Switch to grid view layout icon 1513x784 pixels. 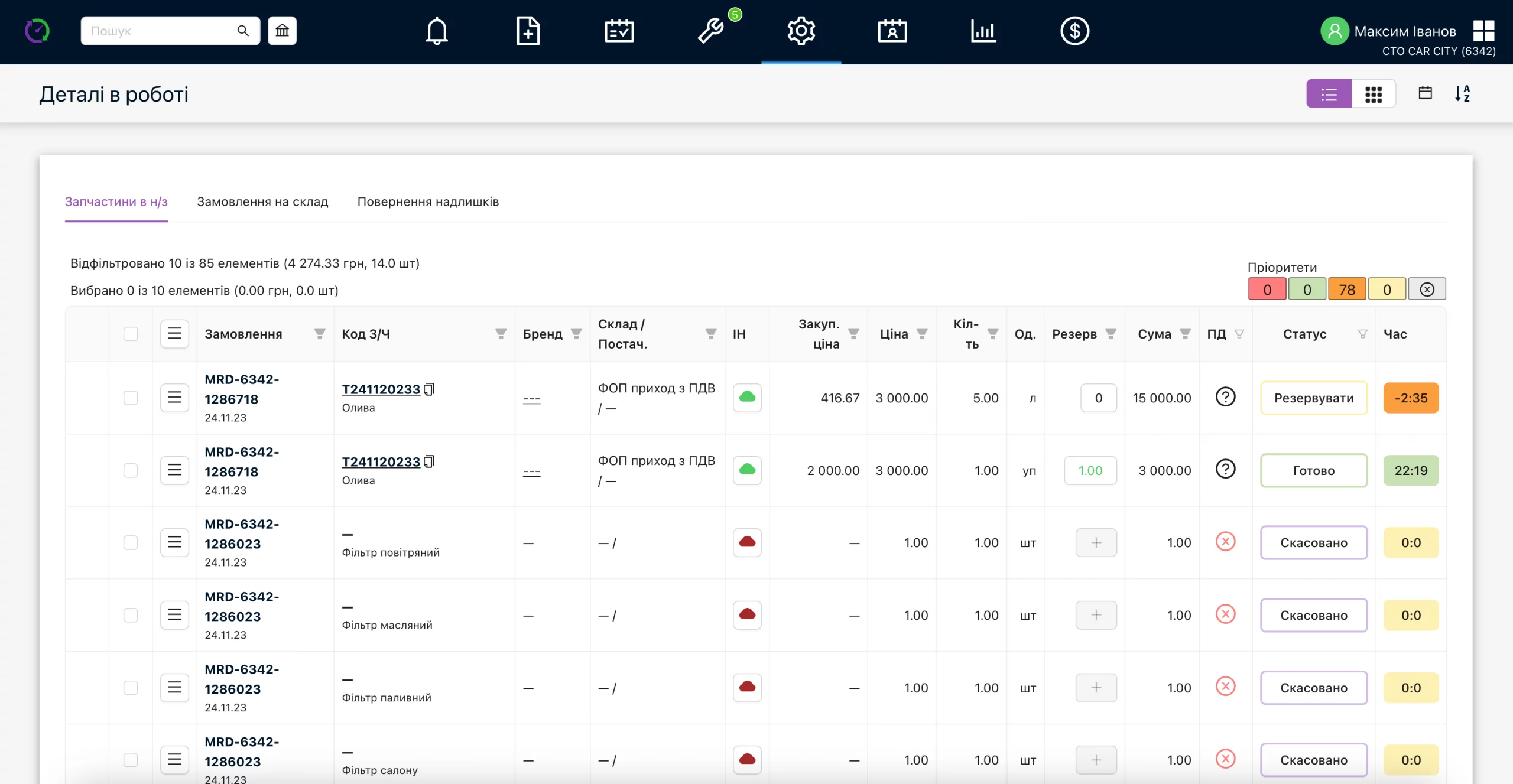tap(1374, 94)
